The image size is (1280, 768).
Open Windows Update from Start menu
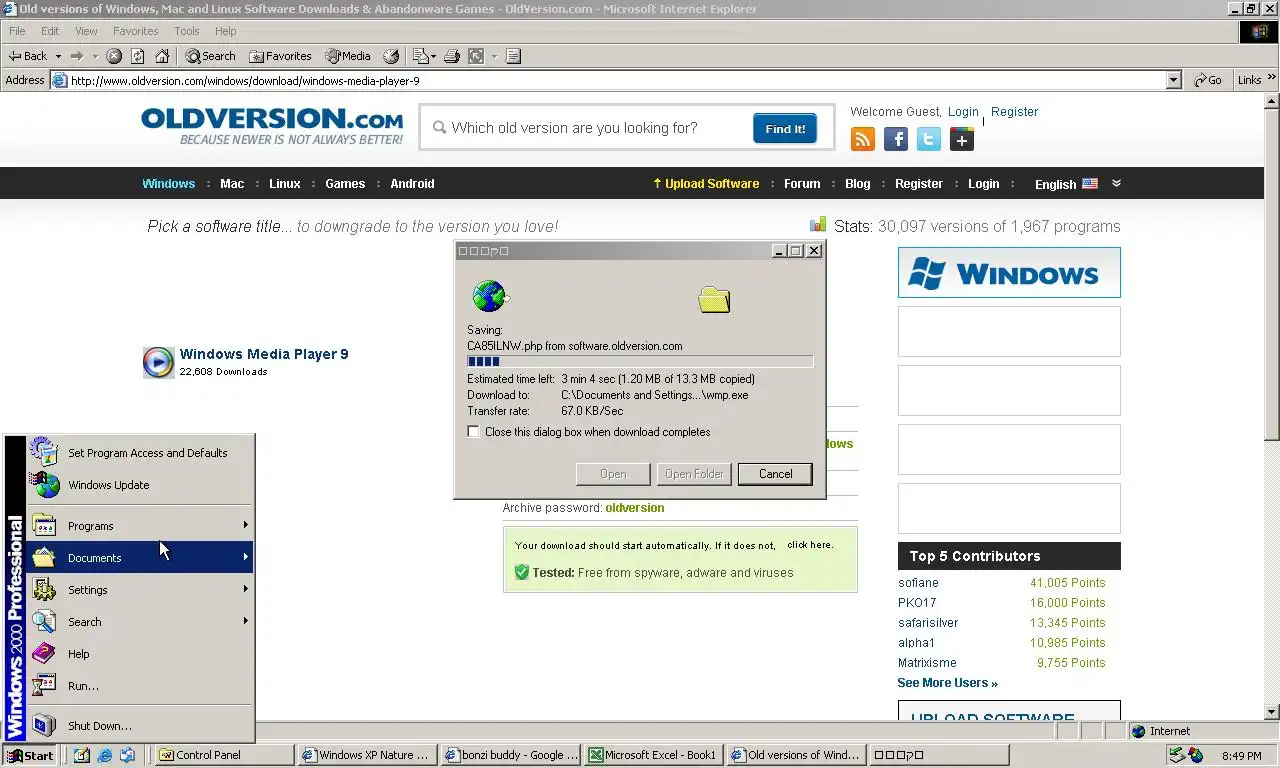140,485
